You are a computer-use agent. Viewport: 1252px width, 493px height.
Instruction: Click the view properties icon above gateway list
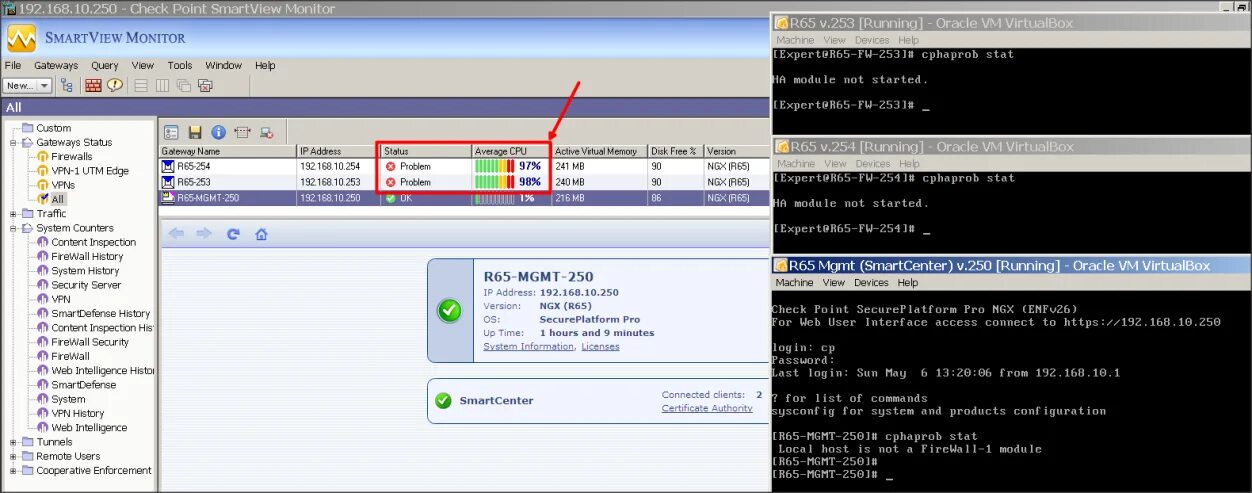point(171,132)
